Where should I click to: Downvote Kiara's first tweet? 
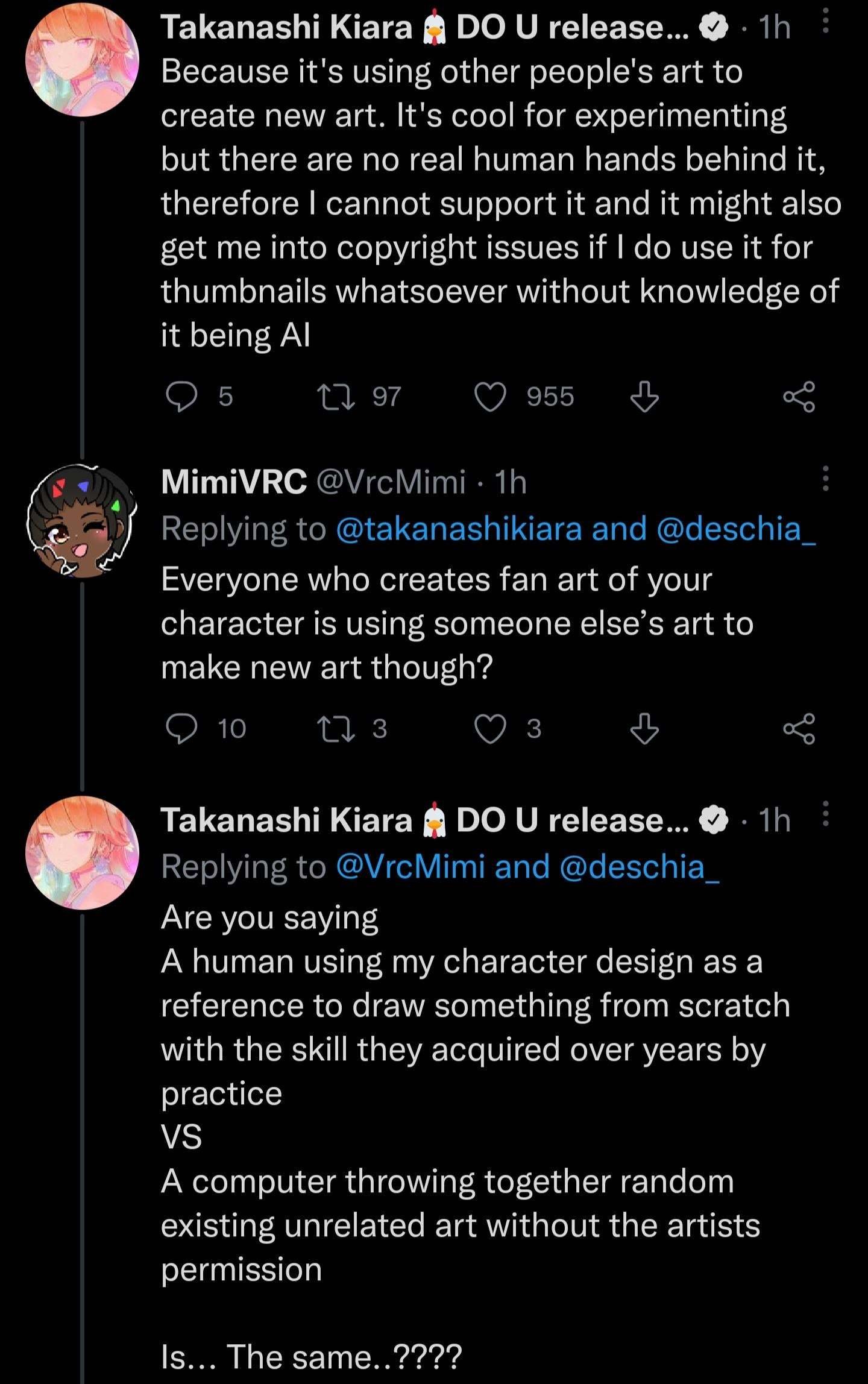[644, 397]
